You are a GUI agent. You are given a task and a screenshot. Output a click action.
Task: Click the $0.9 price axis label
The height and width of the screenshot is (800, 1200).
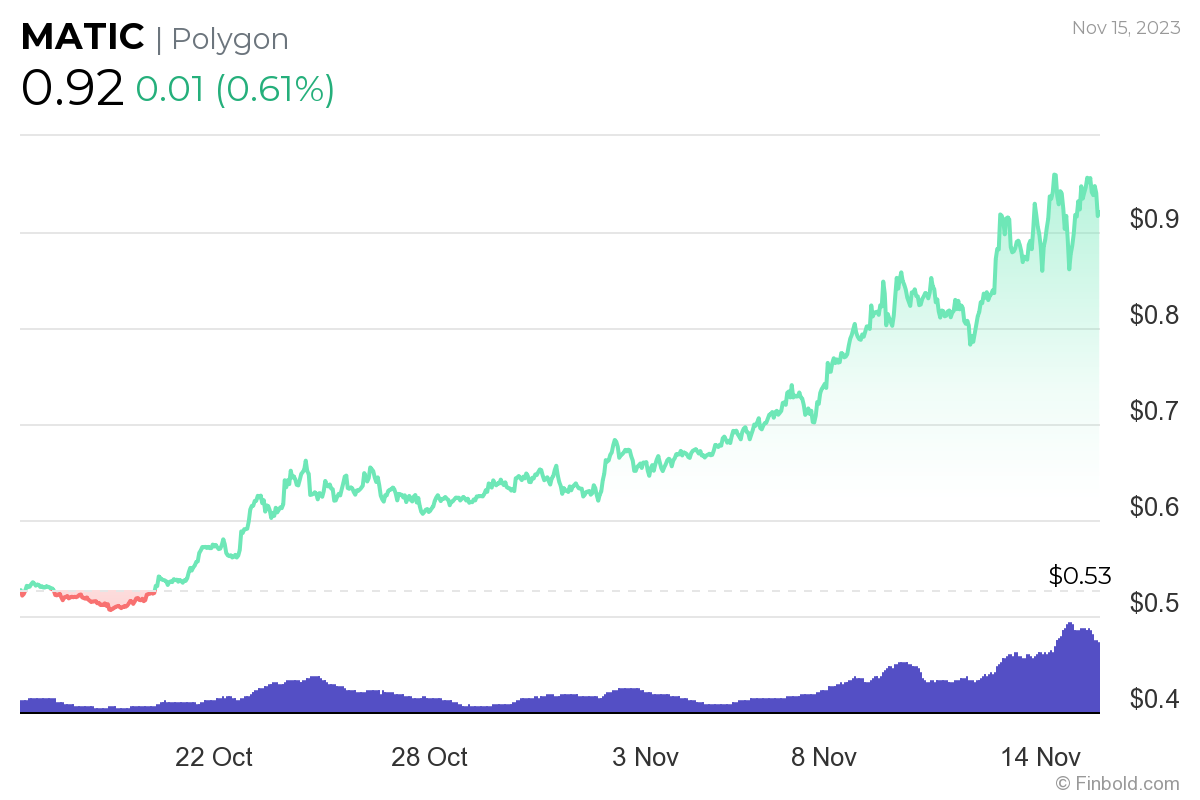1153,219
